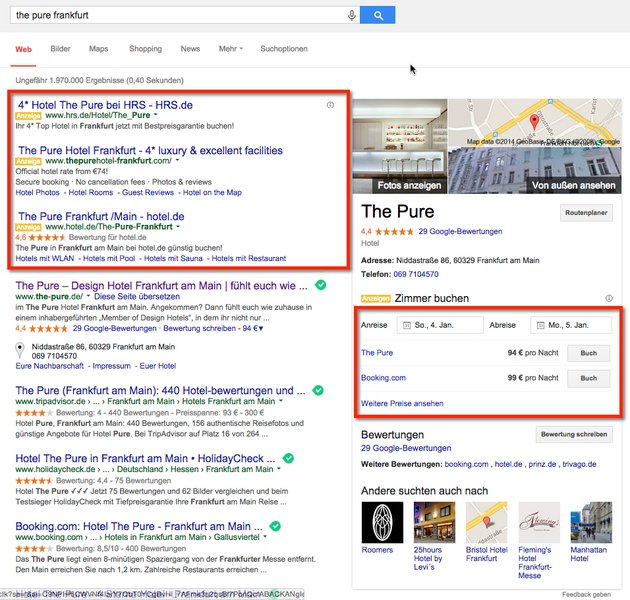Image resolution: width=630 pixels, height=600 pixels.
Task: Click Buch button for Booking.com price
Action: [x=588, y=378]
